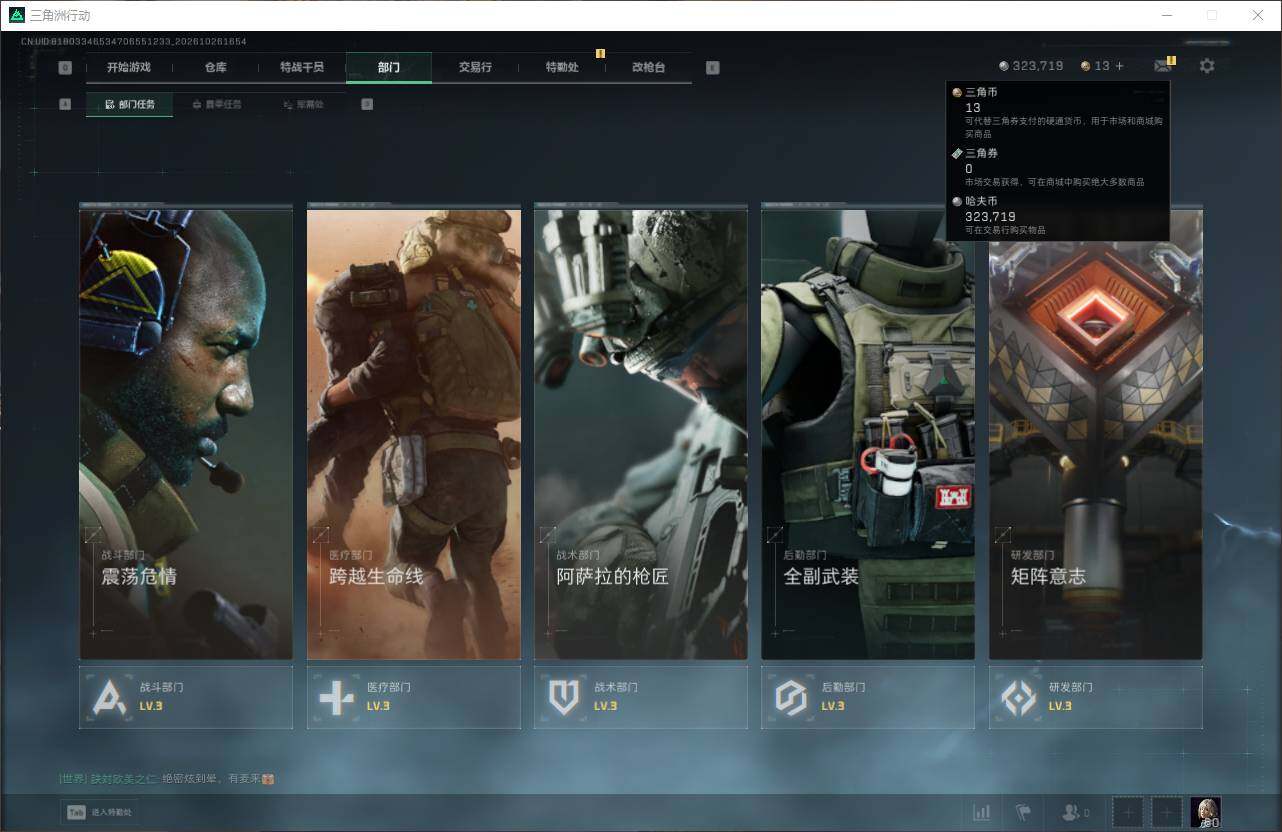Open the player avatar portrait
Screen dimensions: 1282x832
pyautogui.click(x=1206, y=813)
